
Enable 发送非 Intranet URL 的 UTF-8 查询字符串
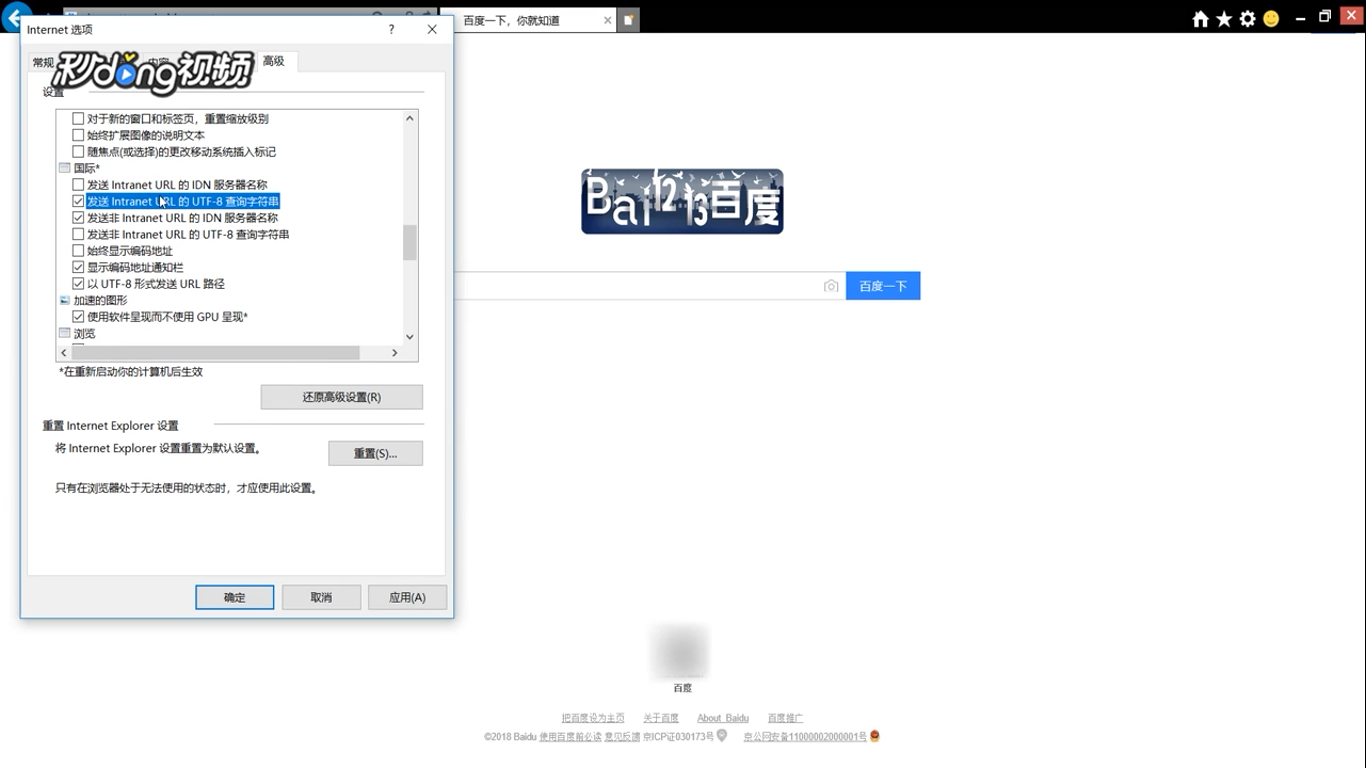coord(79,234)
